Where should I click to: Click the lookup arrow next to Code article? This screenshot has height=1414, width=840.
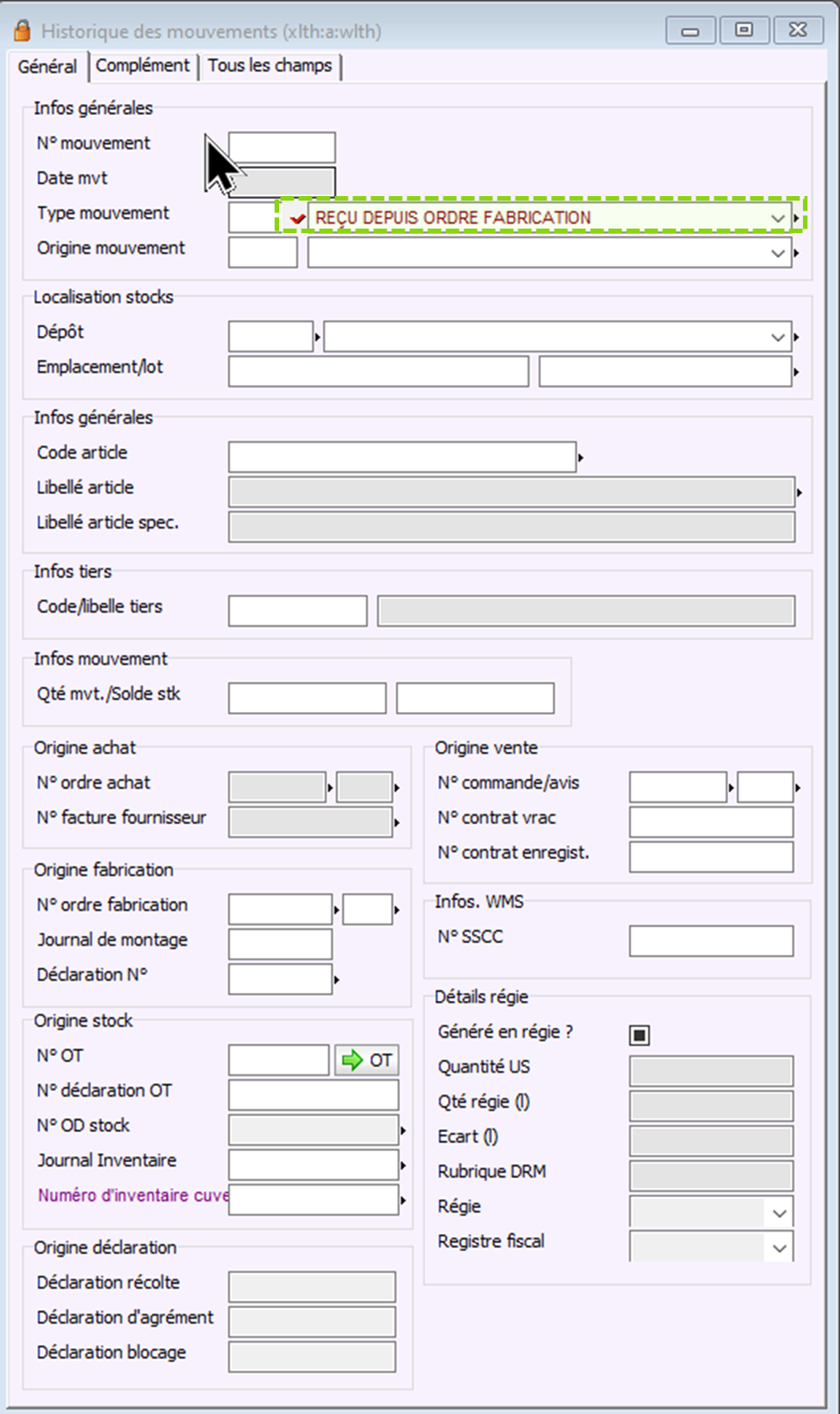pos(580,458)
